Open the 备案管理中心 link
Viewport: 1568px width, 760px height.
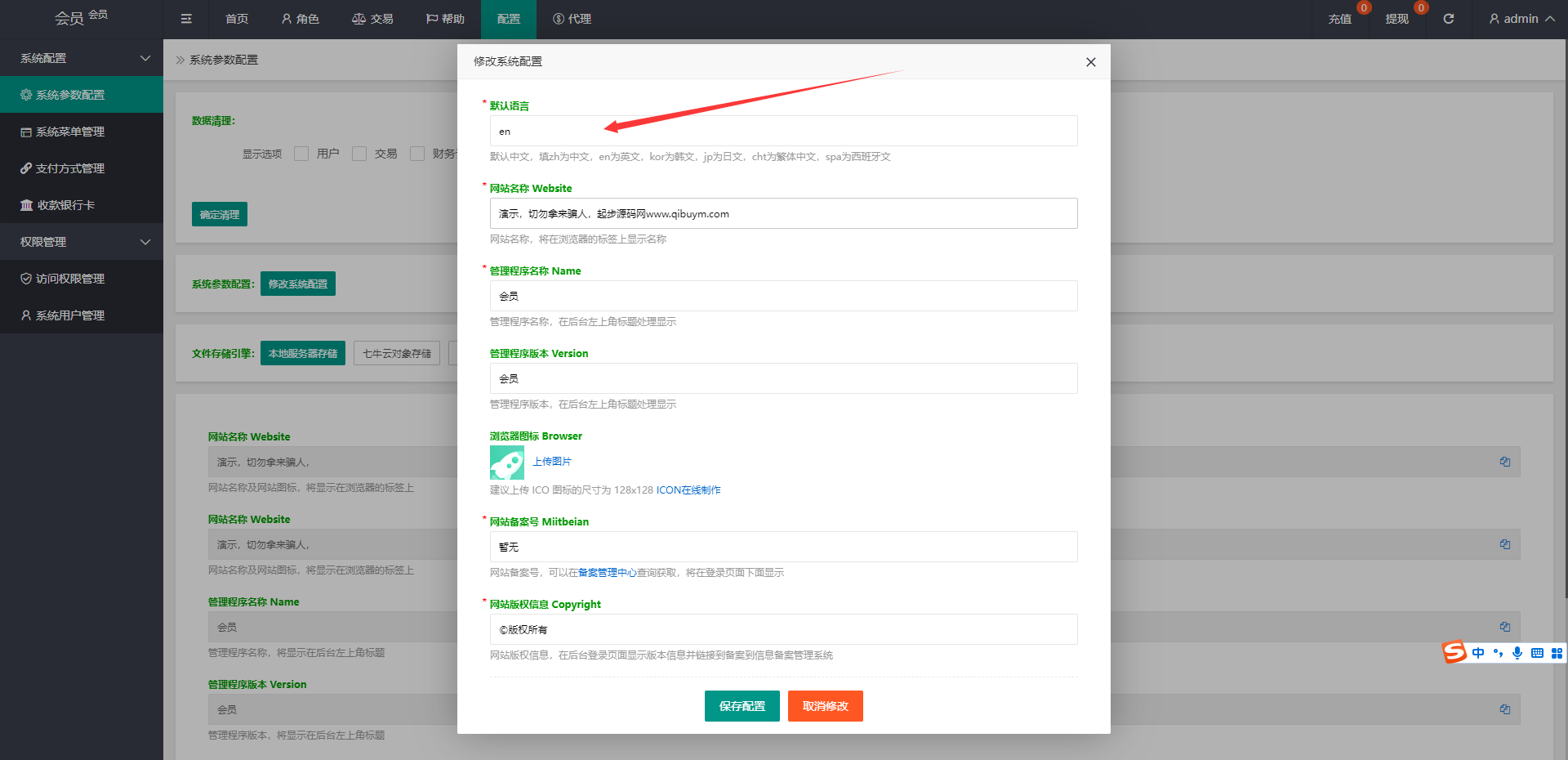pyautogui.click(x=608, y=573)
